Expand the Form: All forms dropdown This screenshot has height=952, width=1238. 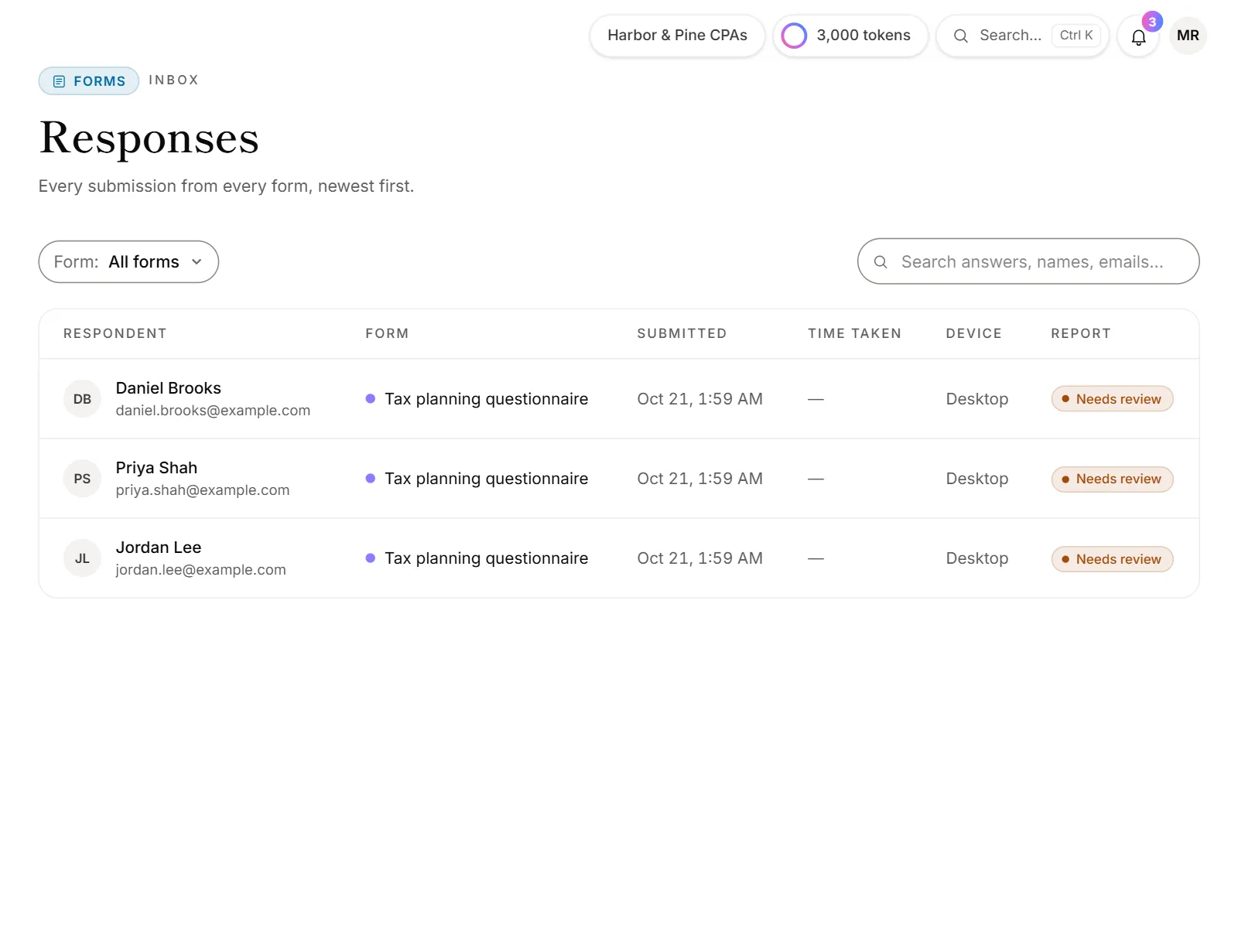128,262
